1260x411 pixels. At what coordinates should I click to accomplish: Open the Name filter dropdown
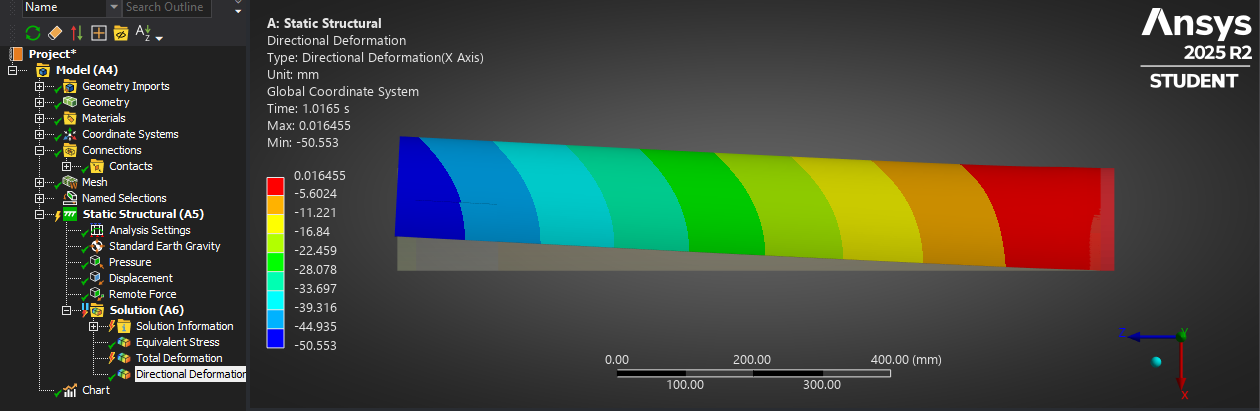pyautogui.click(x=112, y=7)
